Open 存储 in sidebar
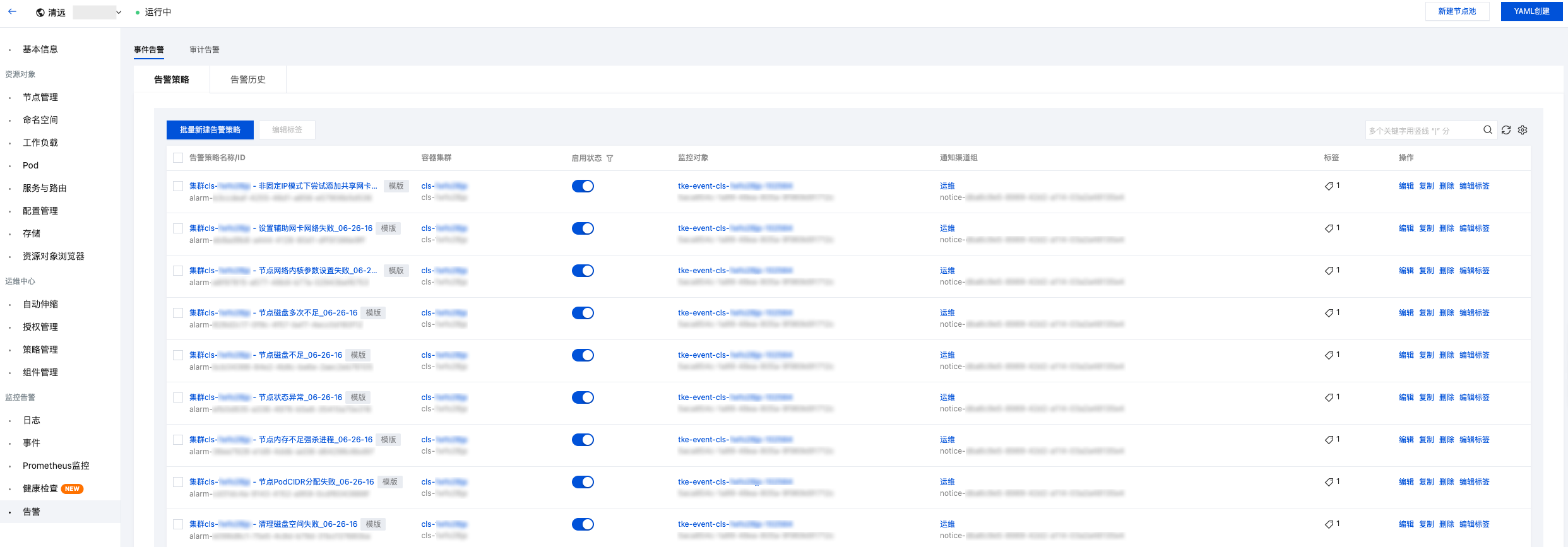 point(32,233)
